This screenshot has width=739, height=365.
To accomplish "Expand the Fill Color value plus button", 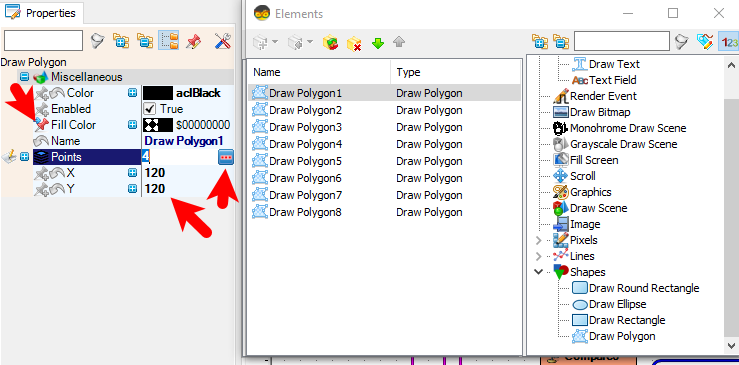I will (x=132, y=125).
